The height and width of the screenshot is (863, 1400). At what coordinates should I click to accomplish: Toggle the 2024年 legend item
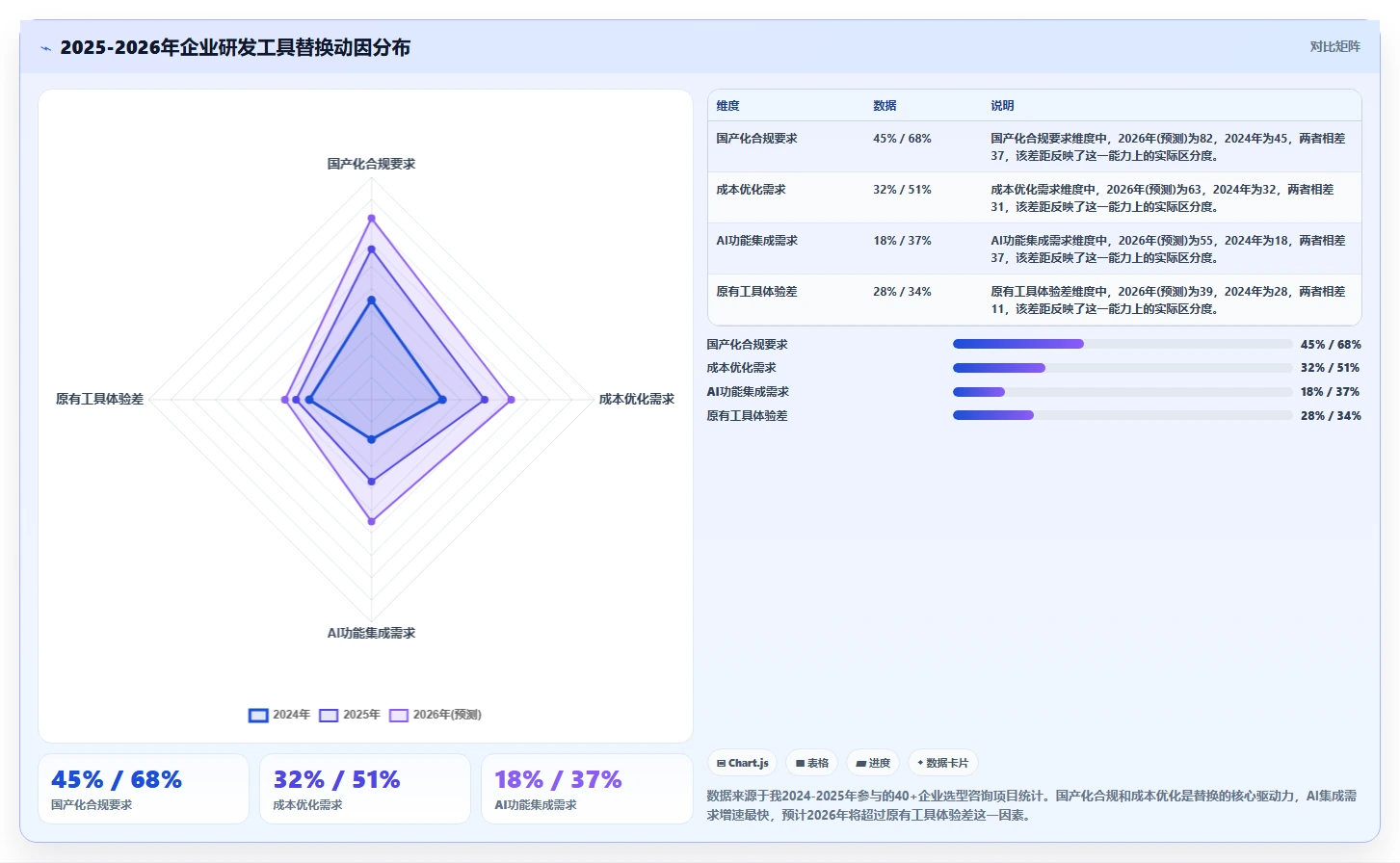tap(279, 715)
